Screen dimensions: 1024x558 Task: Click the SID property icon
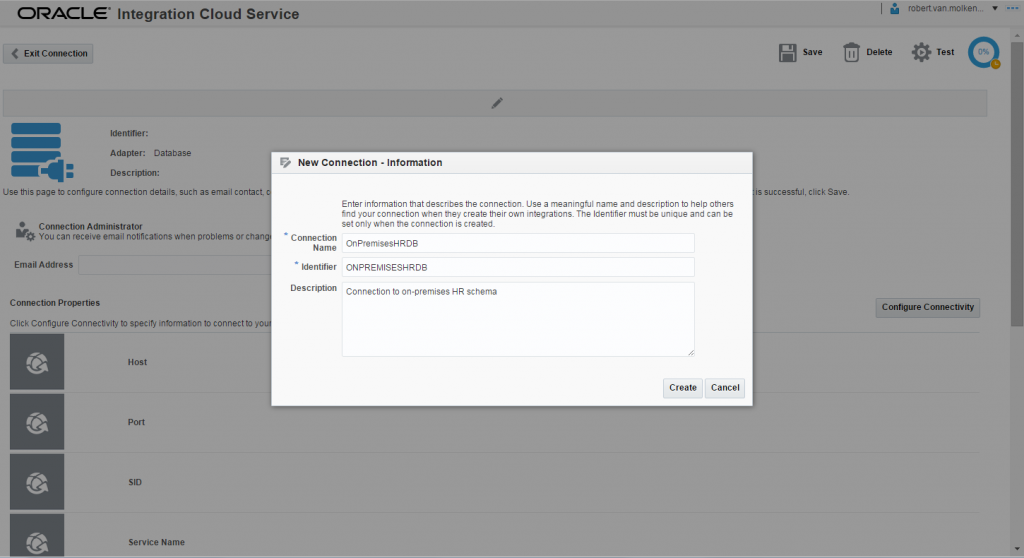pos(37,482)
